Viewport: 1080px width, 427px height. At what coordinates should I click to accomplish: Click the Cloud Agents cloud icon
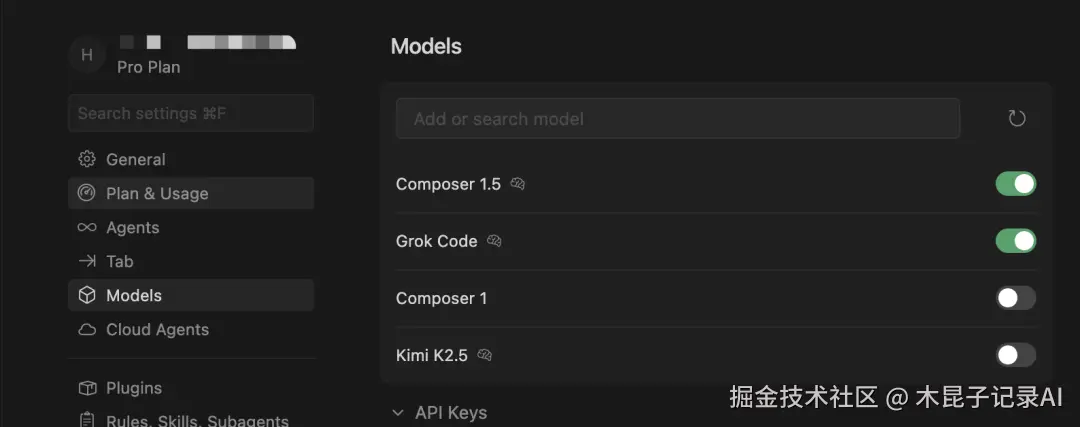pyautogui.click(x=87, y=330)
